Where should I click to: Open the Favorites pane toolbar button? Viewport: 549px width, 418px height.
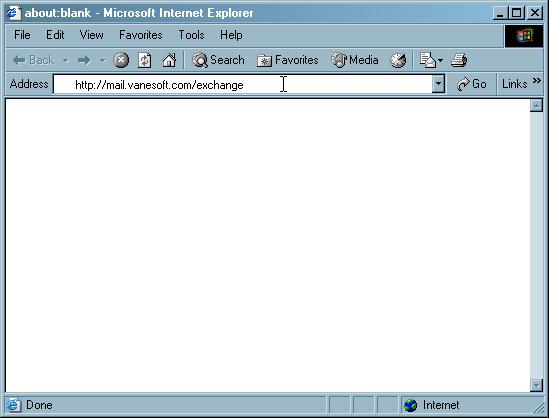coord(287,60)
